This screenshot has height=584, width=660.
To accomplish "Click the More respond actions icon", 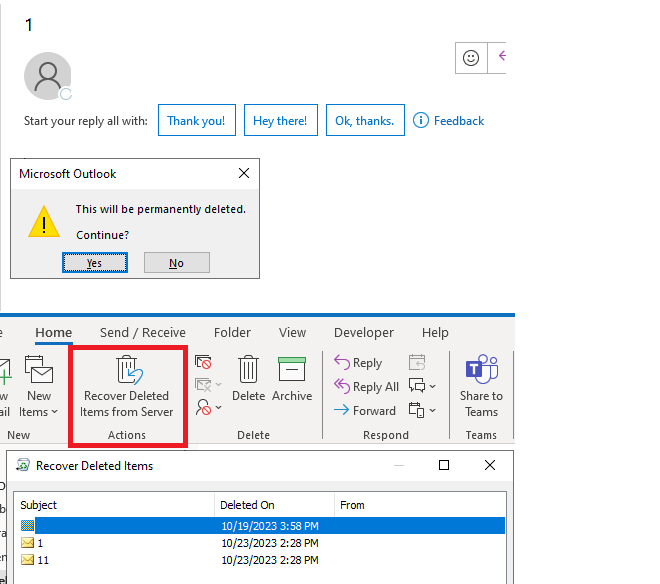I will point(417,410).
